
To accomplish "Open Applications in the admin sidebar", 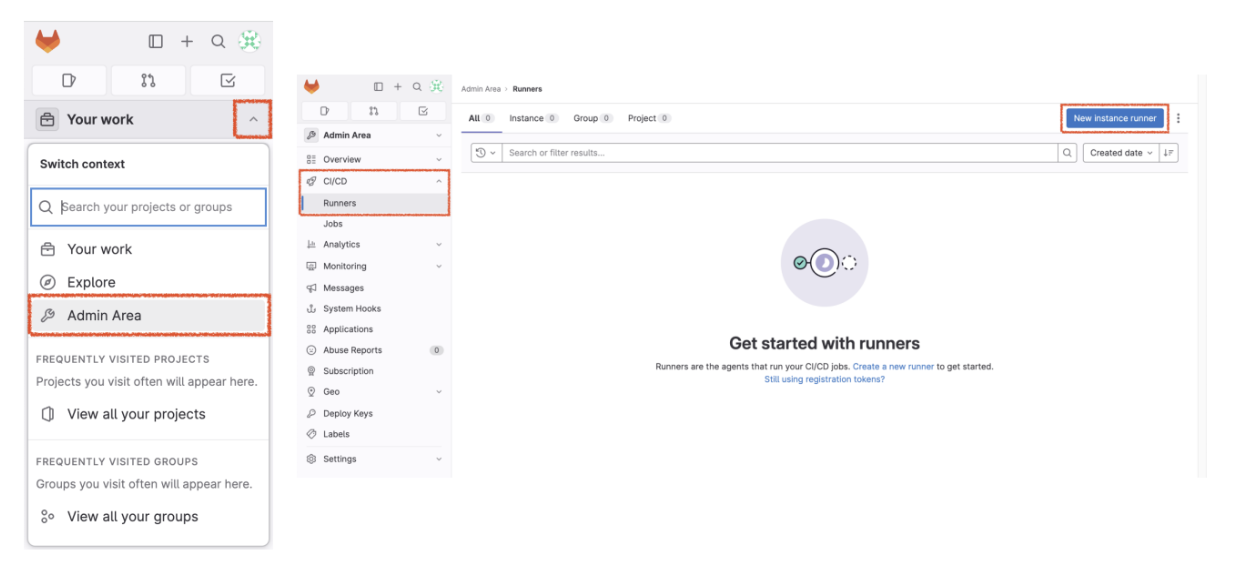I will pyautogui.click(x=374, y=329).
